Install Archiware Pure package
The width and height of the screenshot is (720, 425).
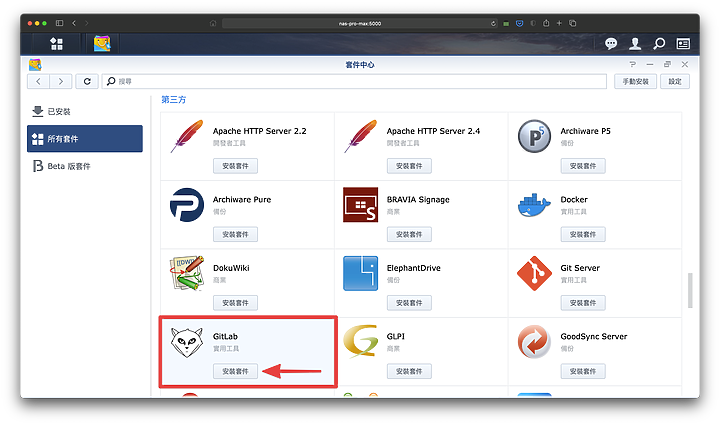click(x=235, y=234)
